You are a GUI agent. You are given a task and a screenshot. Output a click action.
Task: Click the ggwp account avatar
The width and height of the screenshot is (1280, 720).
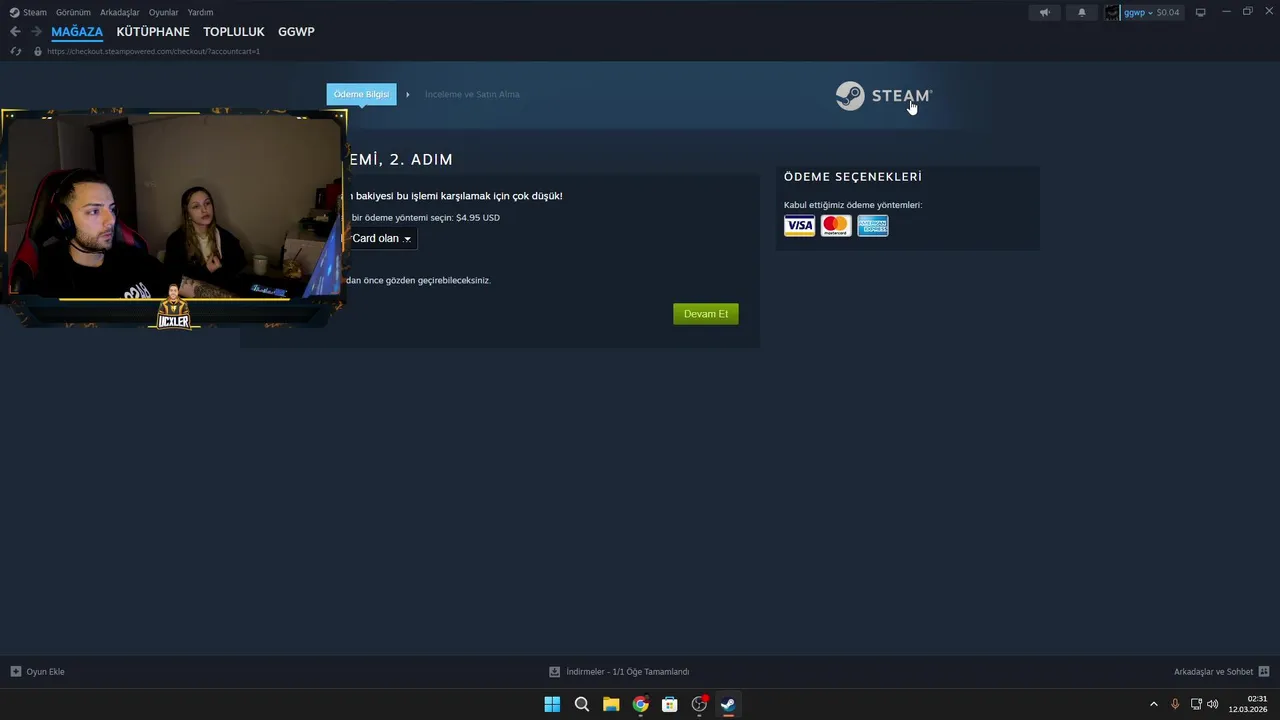pos(1112,12)
